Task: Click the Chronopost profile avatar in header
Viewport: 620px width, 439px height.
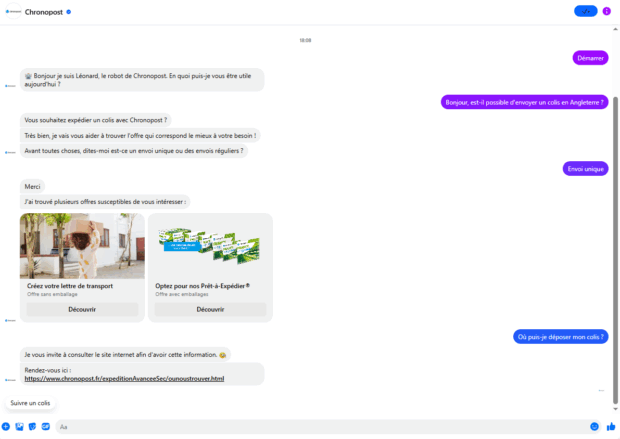Action: 12,11
